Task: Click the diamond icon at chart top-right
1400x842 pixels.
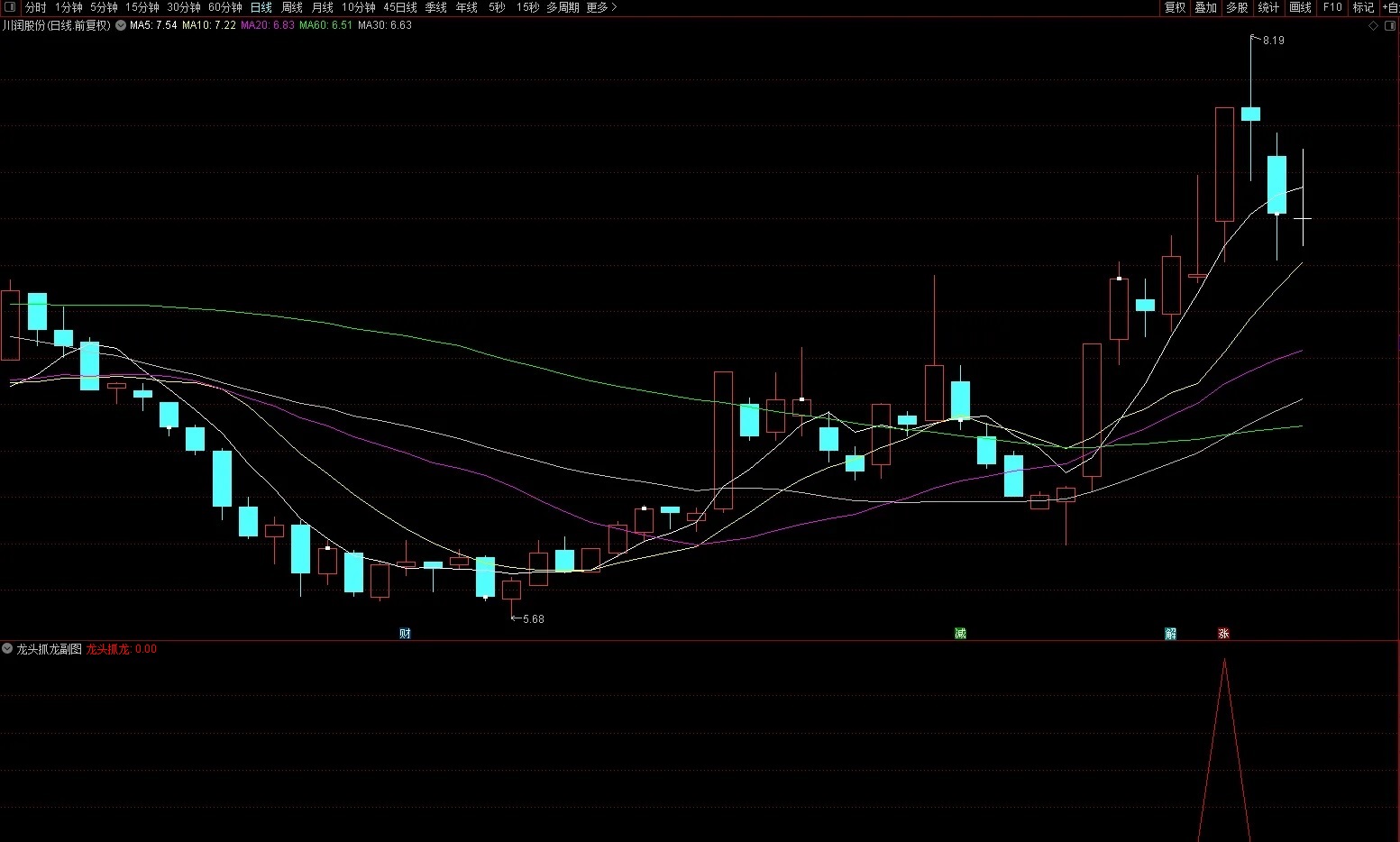Action: tap(1374, 25)
